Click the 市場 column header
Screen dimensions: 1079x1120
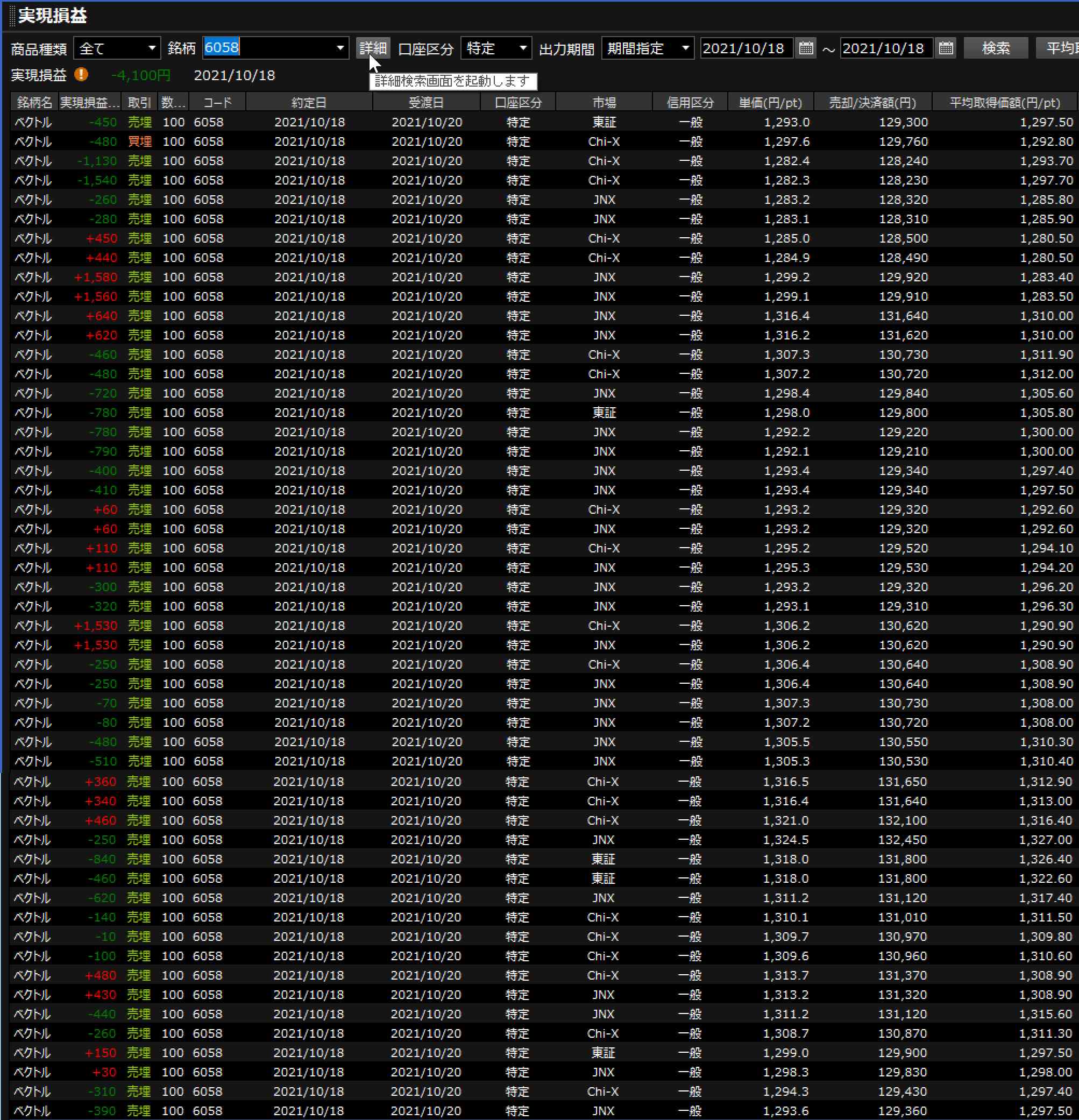pyautogui.click(x=604, y=103)
